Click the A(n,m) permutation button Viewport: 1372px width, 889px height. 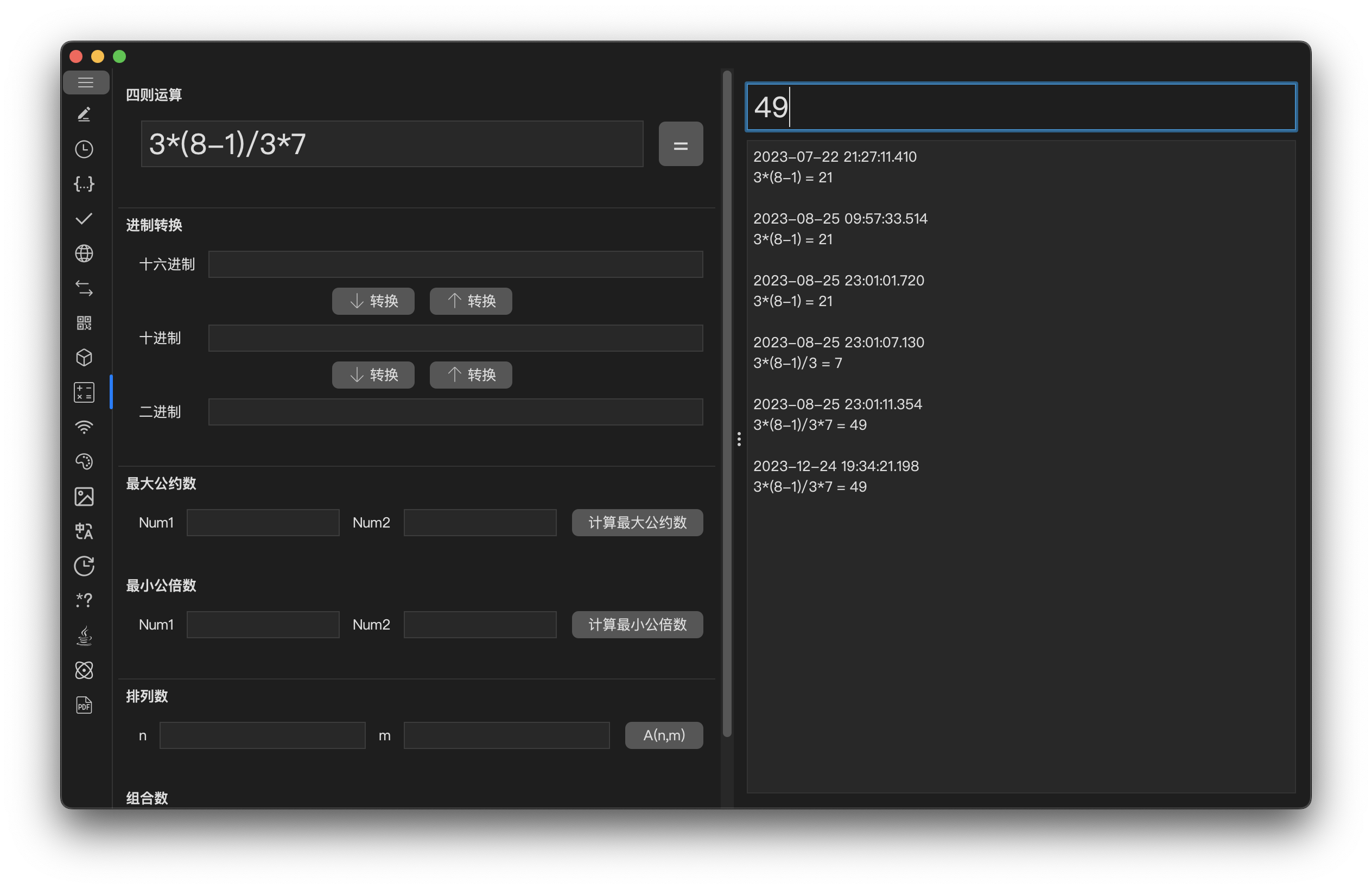pyautogui.click(x=664, y=735)
